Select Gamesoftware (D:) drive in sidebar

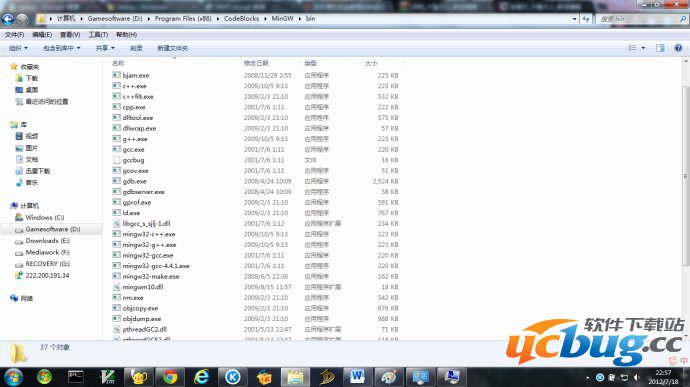(x=53, y=229)
